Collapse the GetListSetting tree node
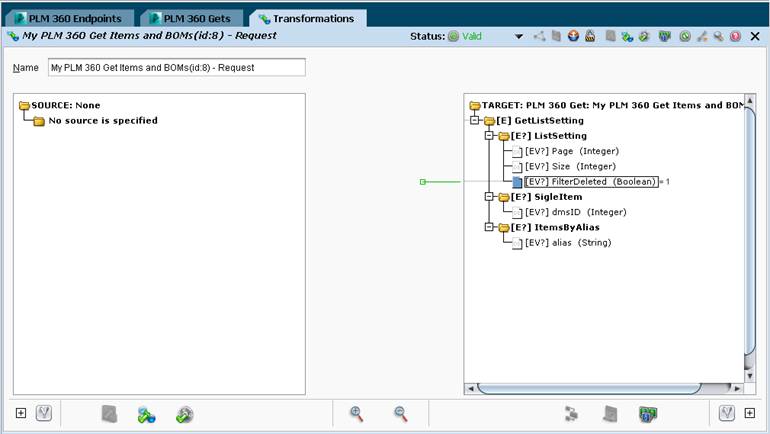 click(x=474, y=120)
